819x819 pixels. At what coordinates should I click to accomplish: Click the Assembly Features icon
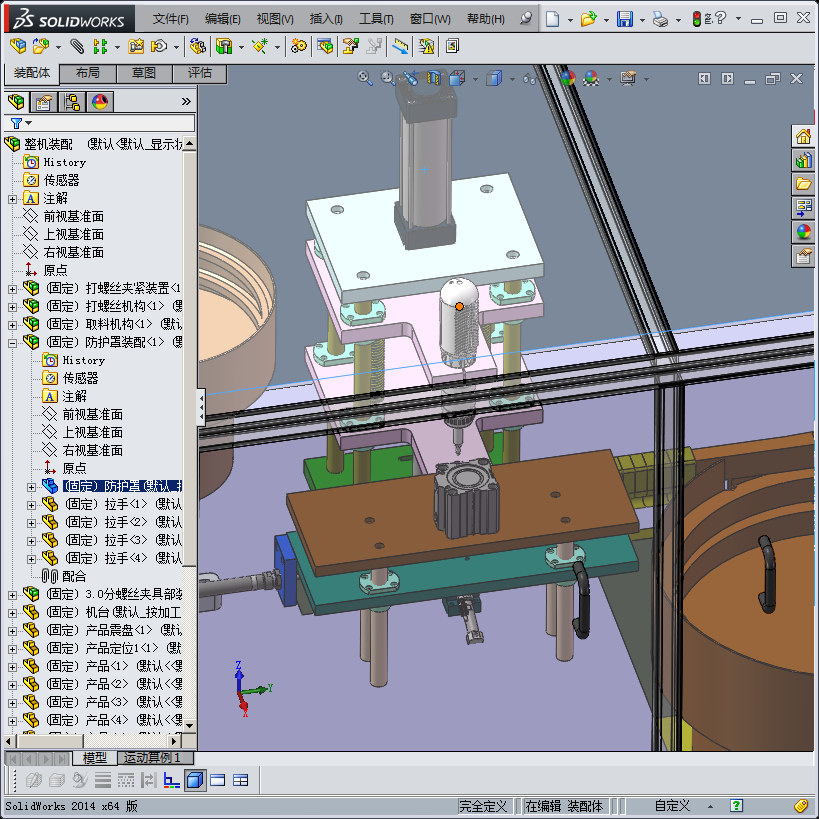(x=224, y=46)
